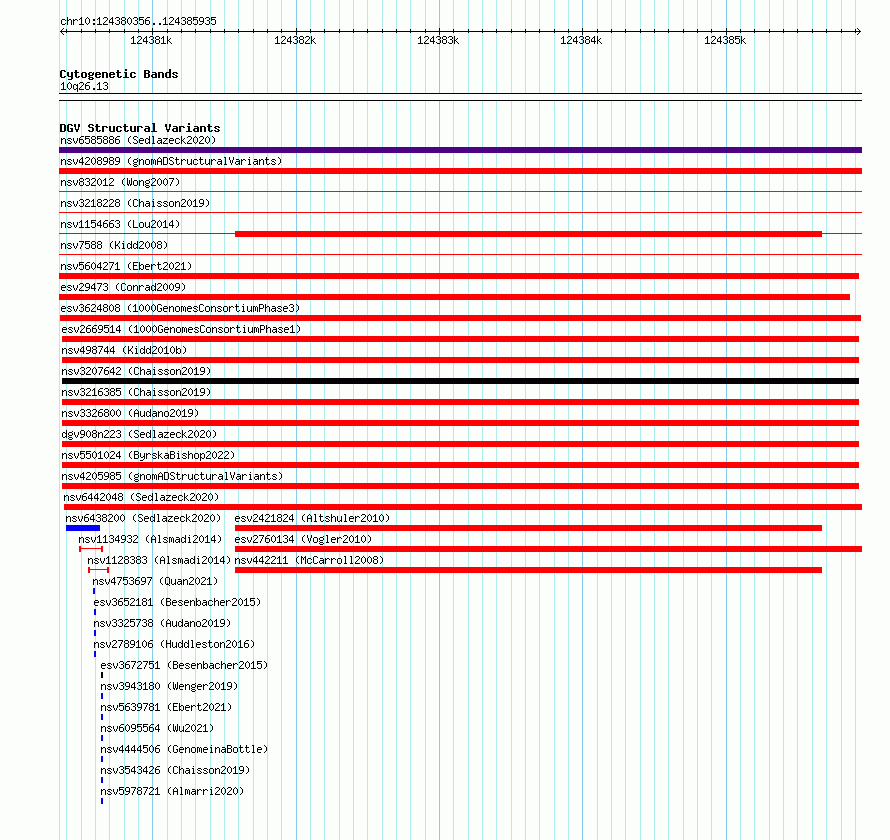Click esv3624808 (1000GenomesConsortiumPhase3) label
The image size is (890, 840).
[180, 308]
